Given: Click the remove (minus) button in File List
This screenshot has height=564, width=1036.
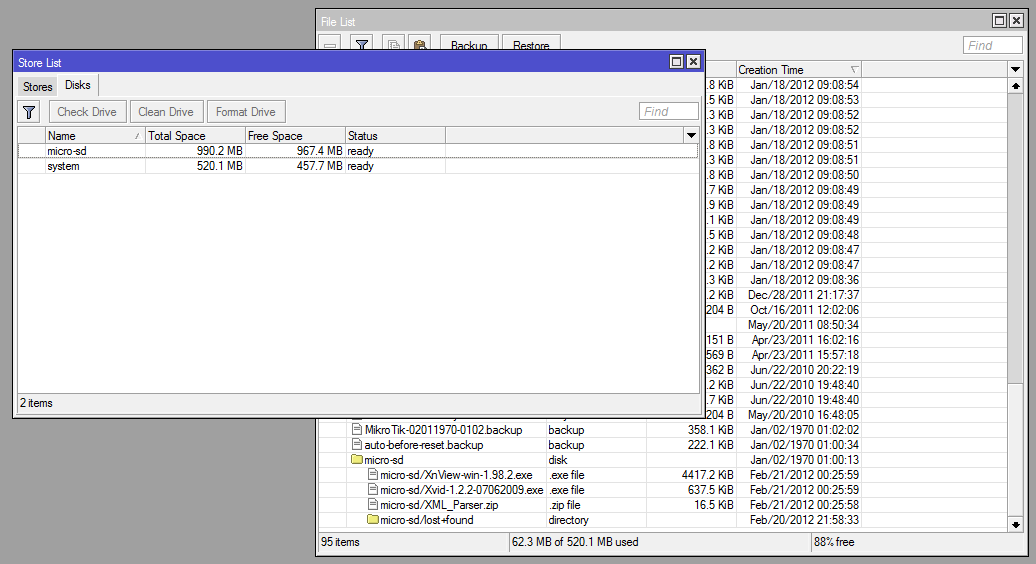Looking at the screenshot, I should tap(330, 44).
